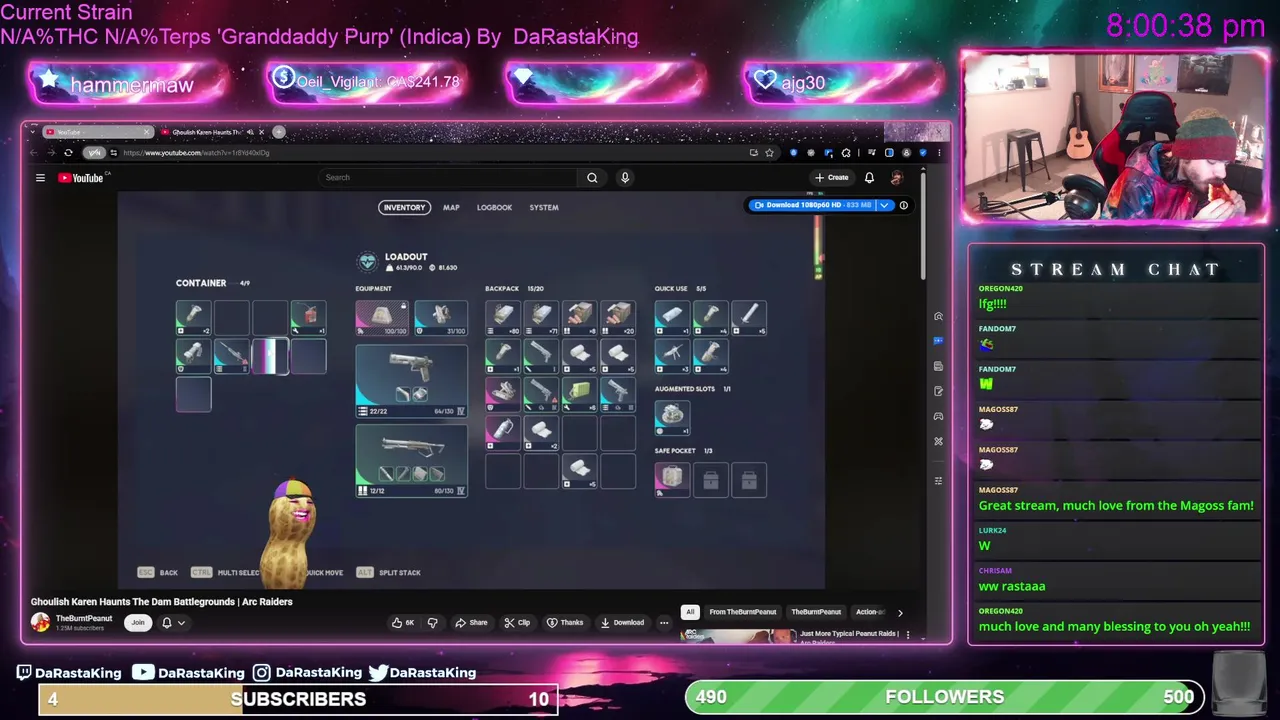Screen dimensions: 1280x720
Task: Click the Create button in YouTube header
Action: [x=832, y=178]
